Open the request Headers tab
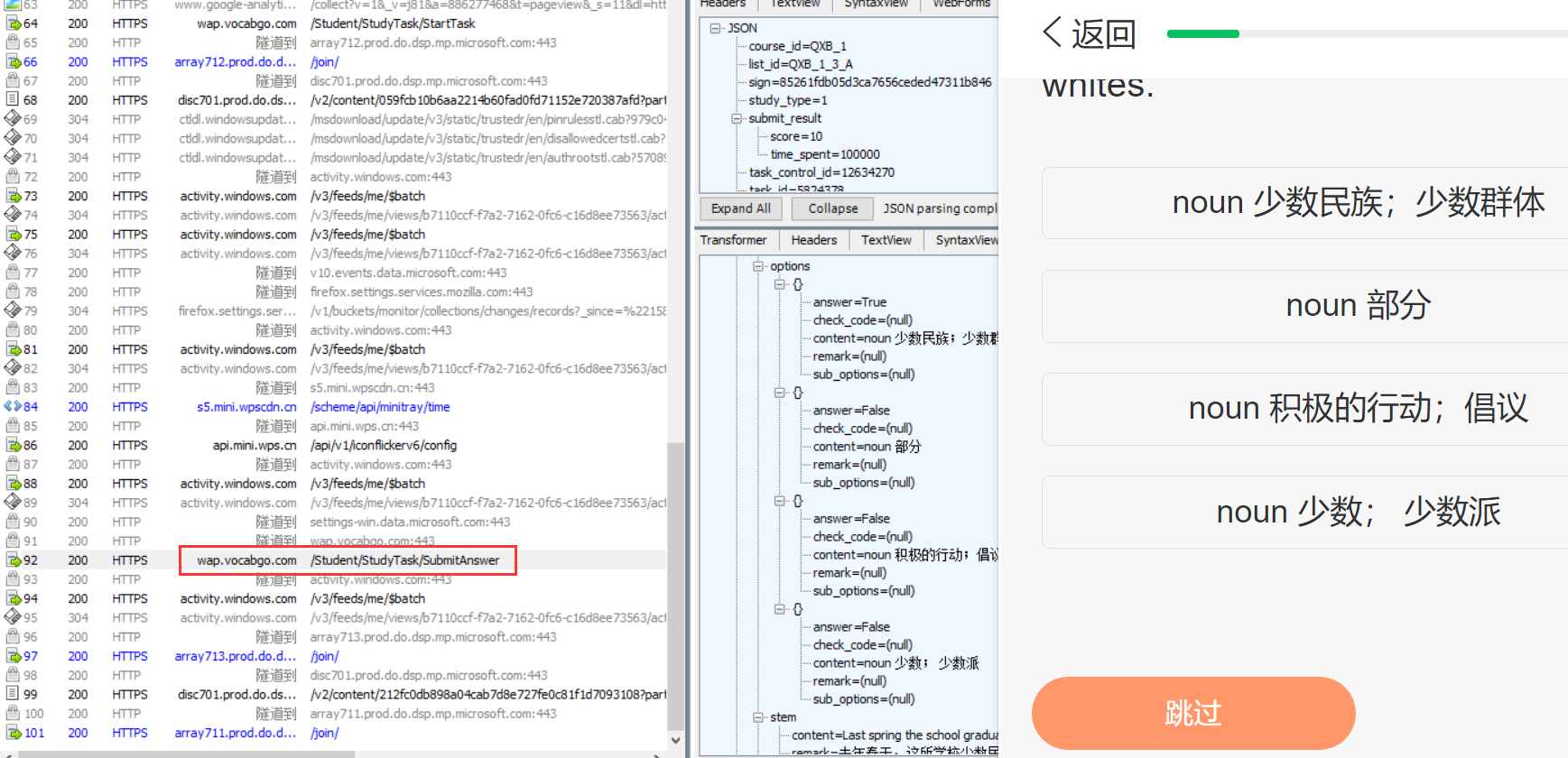Viewport: 1568px width, 758px height. coord(723,5)
